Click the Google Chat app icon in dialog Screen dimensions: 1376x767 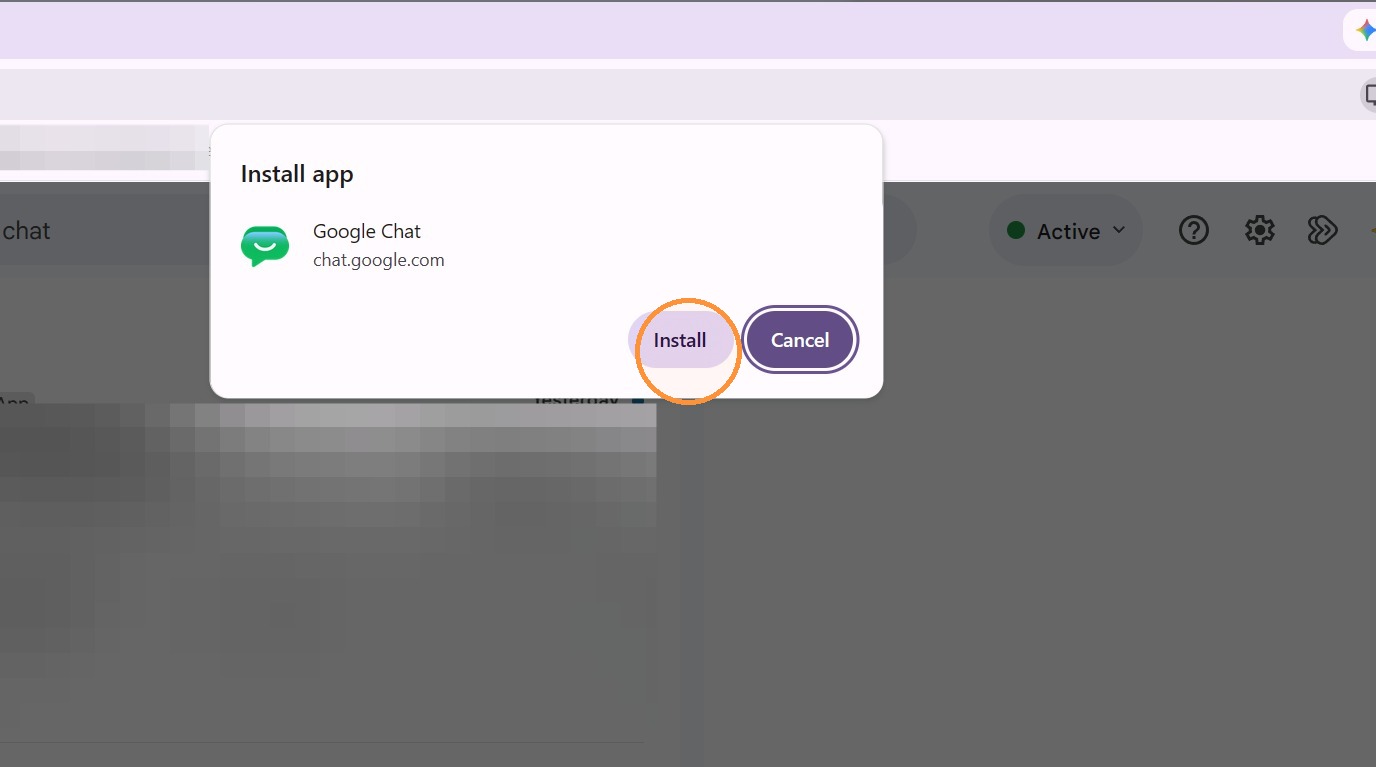point(265,245)
